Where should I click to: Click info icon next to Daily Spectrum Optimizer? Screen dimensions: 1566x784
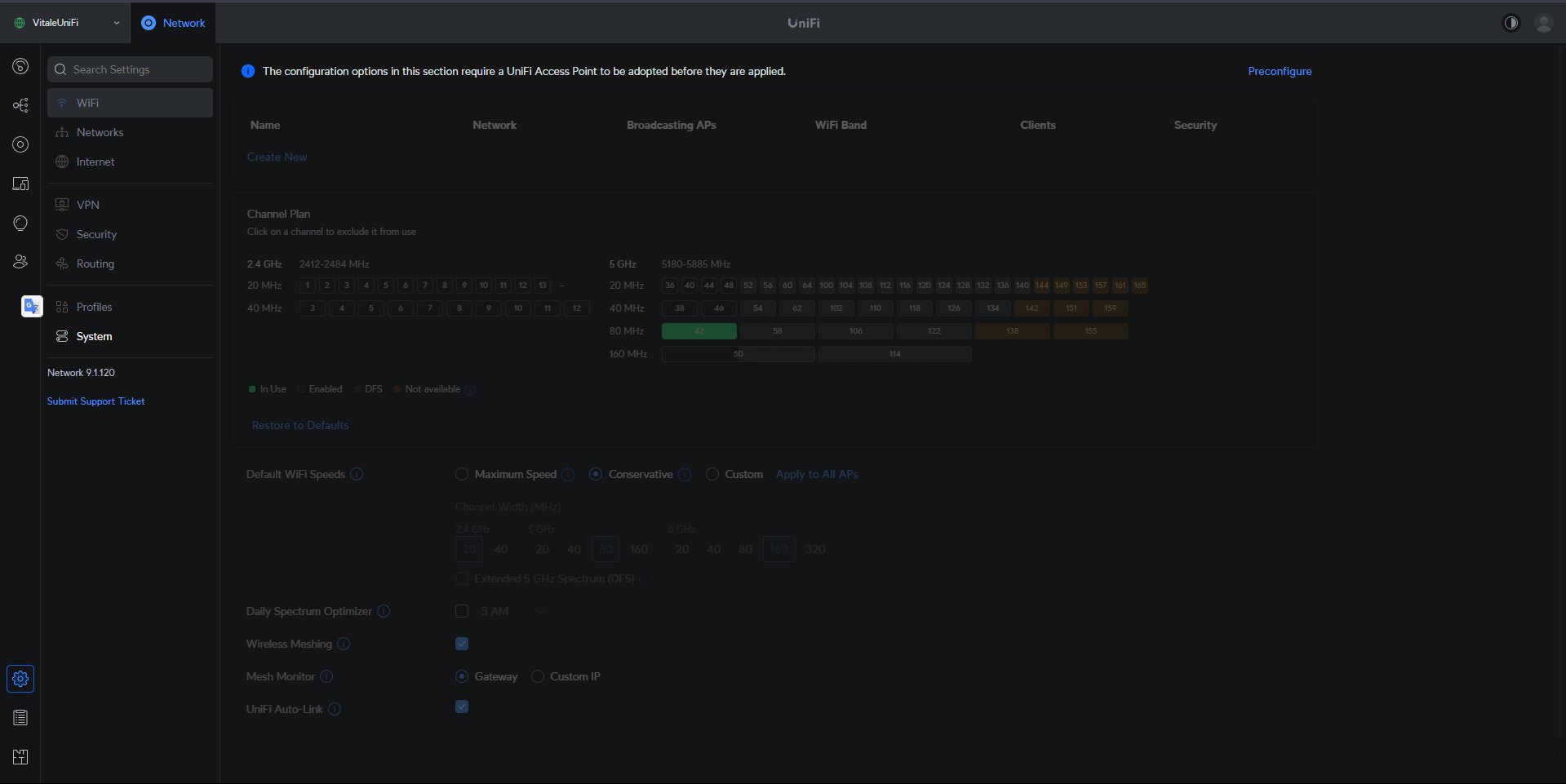[x=384, y=611]
